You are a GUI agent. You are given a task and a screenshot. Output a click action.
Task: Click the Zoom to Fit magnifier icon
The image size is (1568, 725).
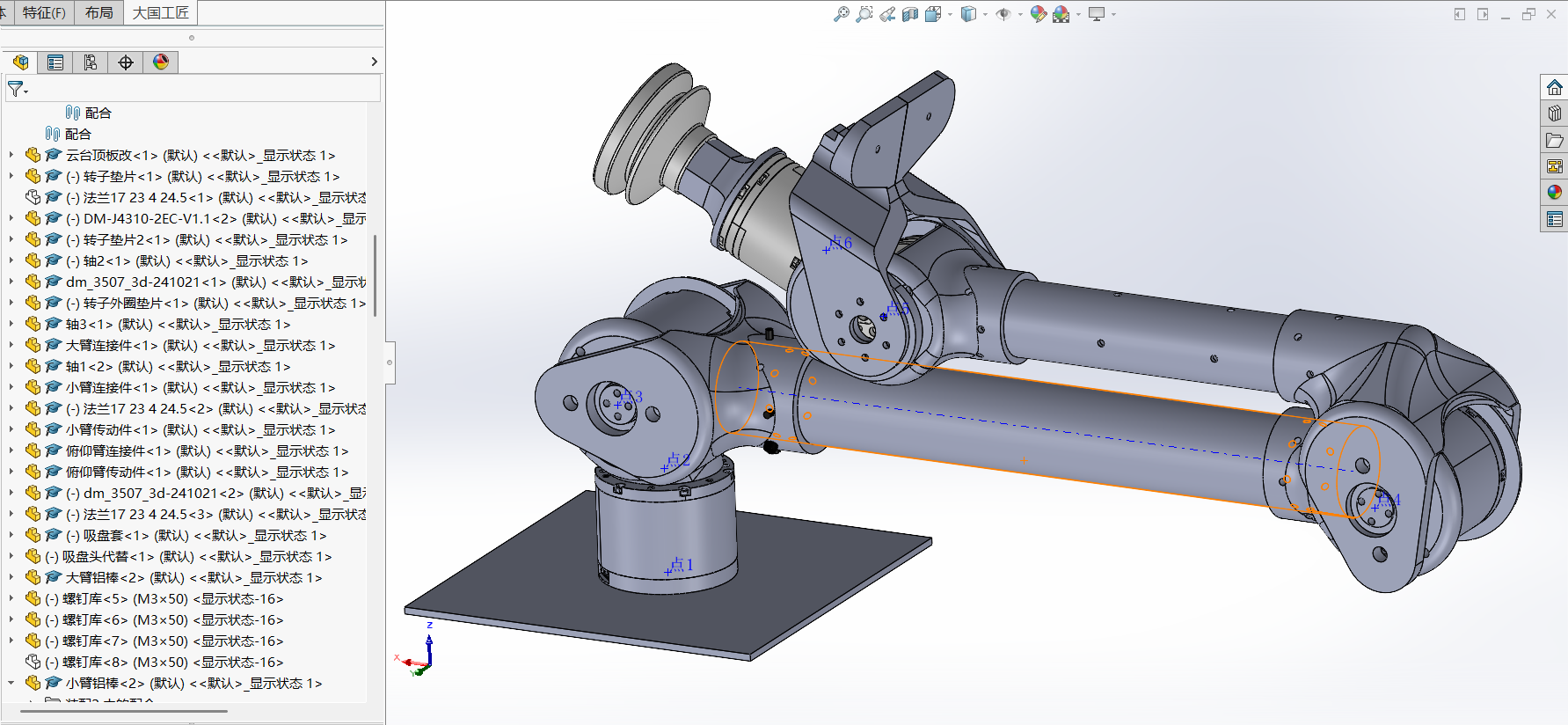point(842,14)
